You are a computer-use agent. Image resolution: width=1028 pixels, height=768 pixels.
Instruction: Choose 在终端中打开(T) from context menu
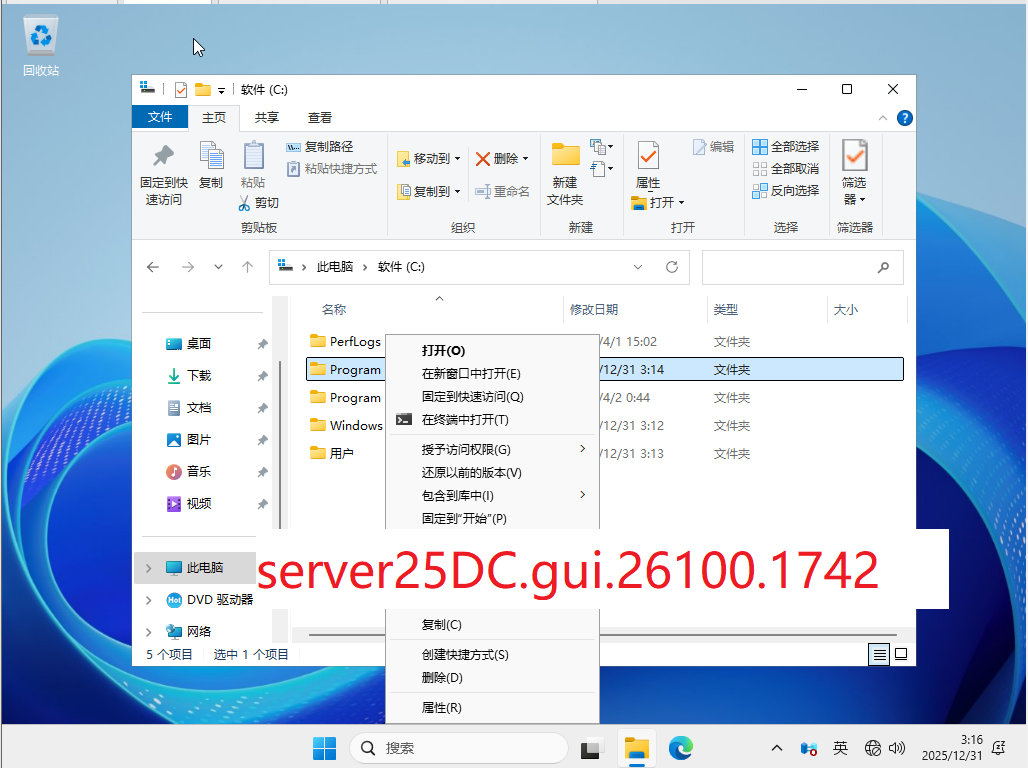465,420
